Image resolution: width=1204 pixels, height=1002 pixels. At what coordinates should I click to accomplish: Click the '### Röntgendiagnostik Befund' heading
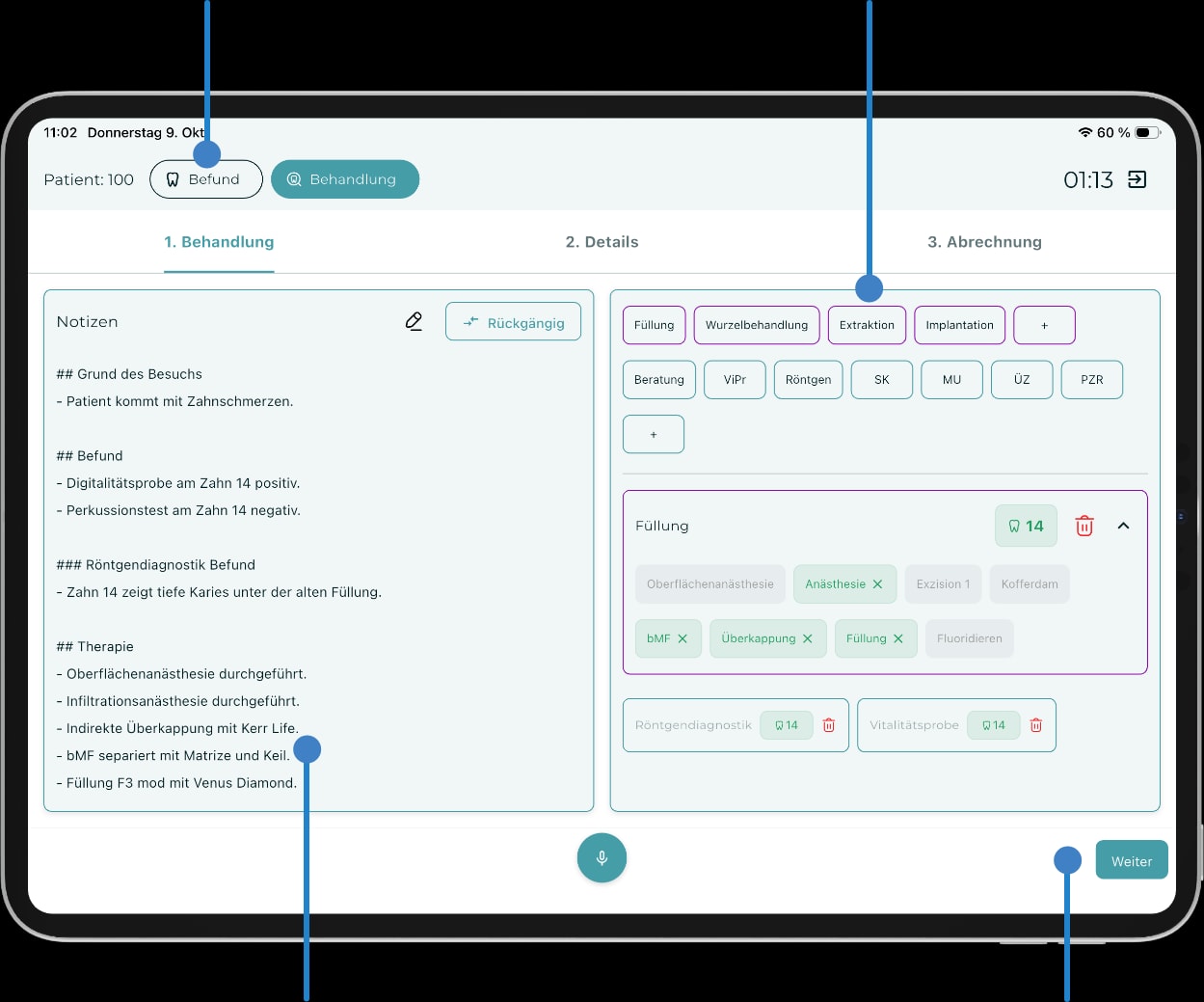155,565
